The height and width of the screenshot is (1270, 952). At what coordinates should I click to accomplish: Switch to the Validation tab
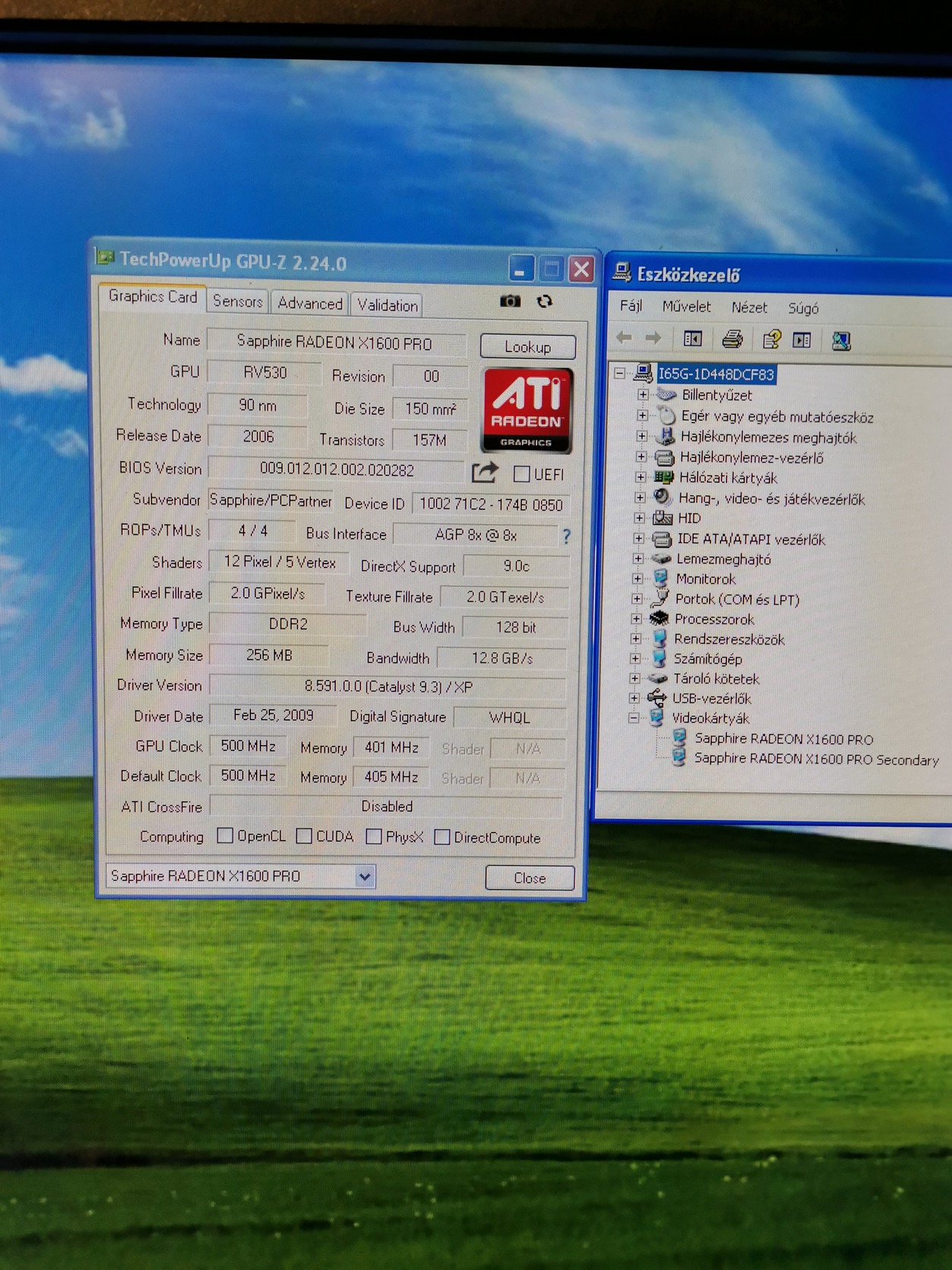pos(387,305)
